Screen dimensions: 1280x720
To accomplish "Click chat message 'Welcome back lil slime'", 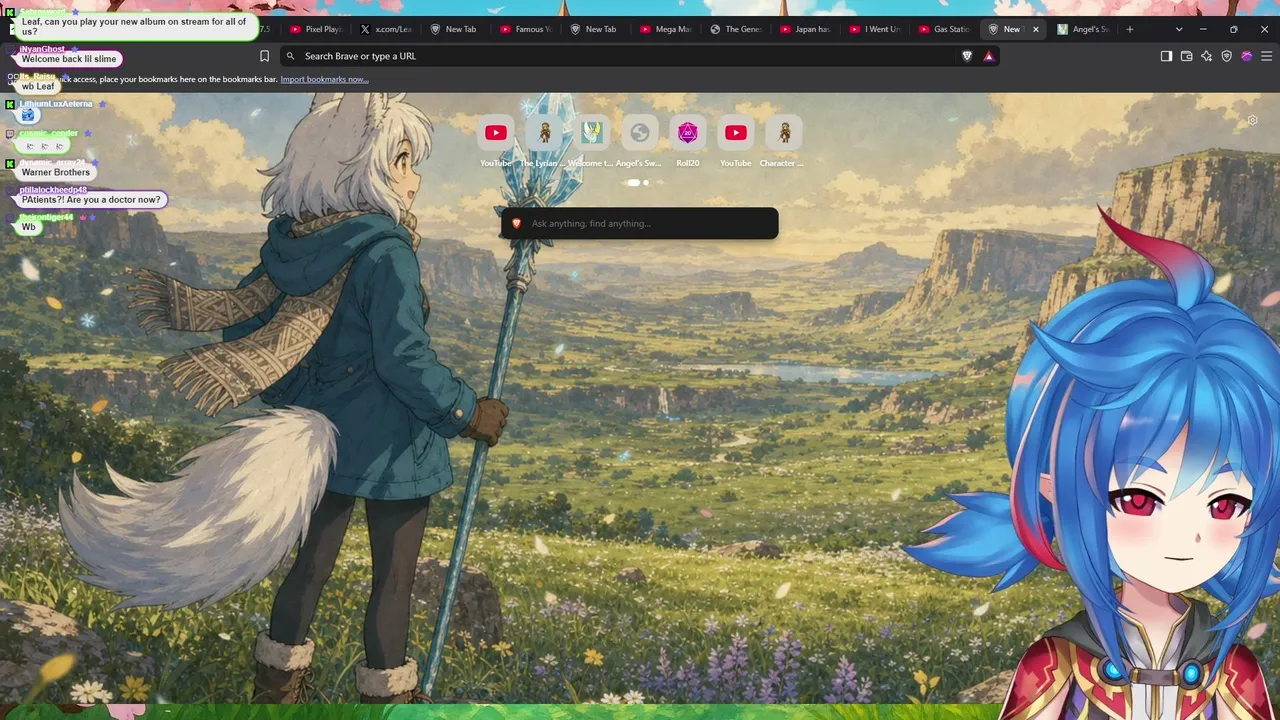I will (69, 59).
